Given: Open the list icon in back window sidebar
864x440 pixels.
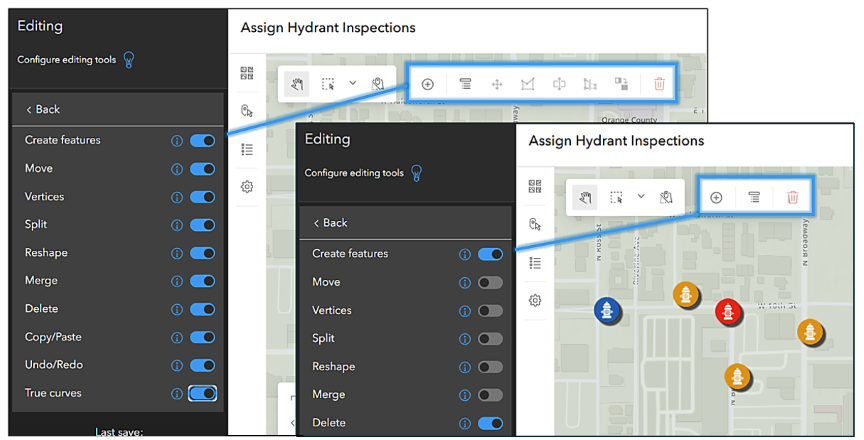Looking at the screenshot, I should tap(247, 149).
